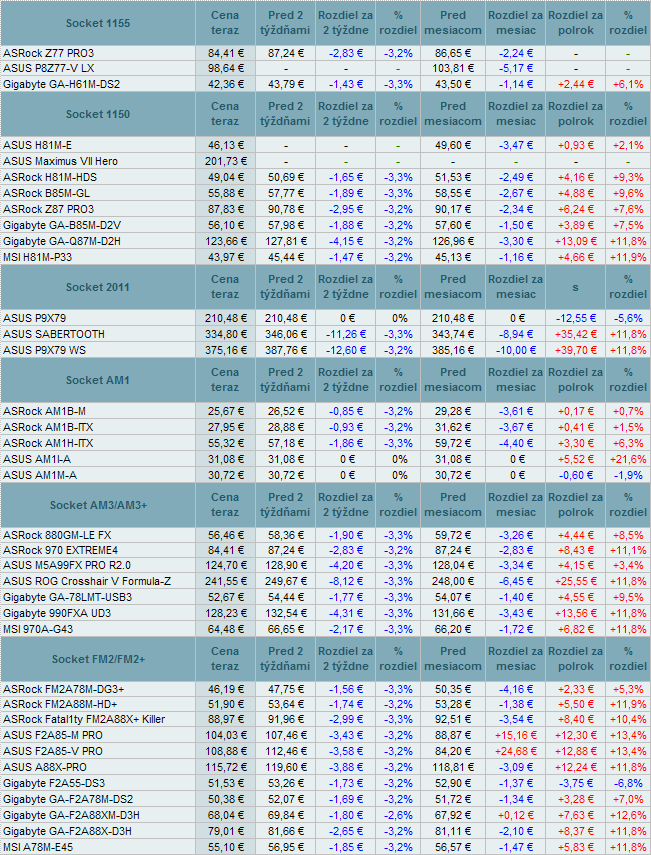
Task: Select ASUS P9X79 product name
Action: (34, 318)
